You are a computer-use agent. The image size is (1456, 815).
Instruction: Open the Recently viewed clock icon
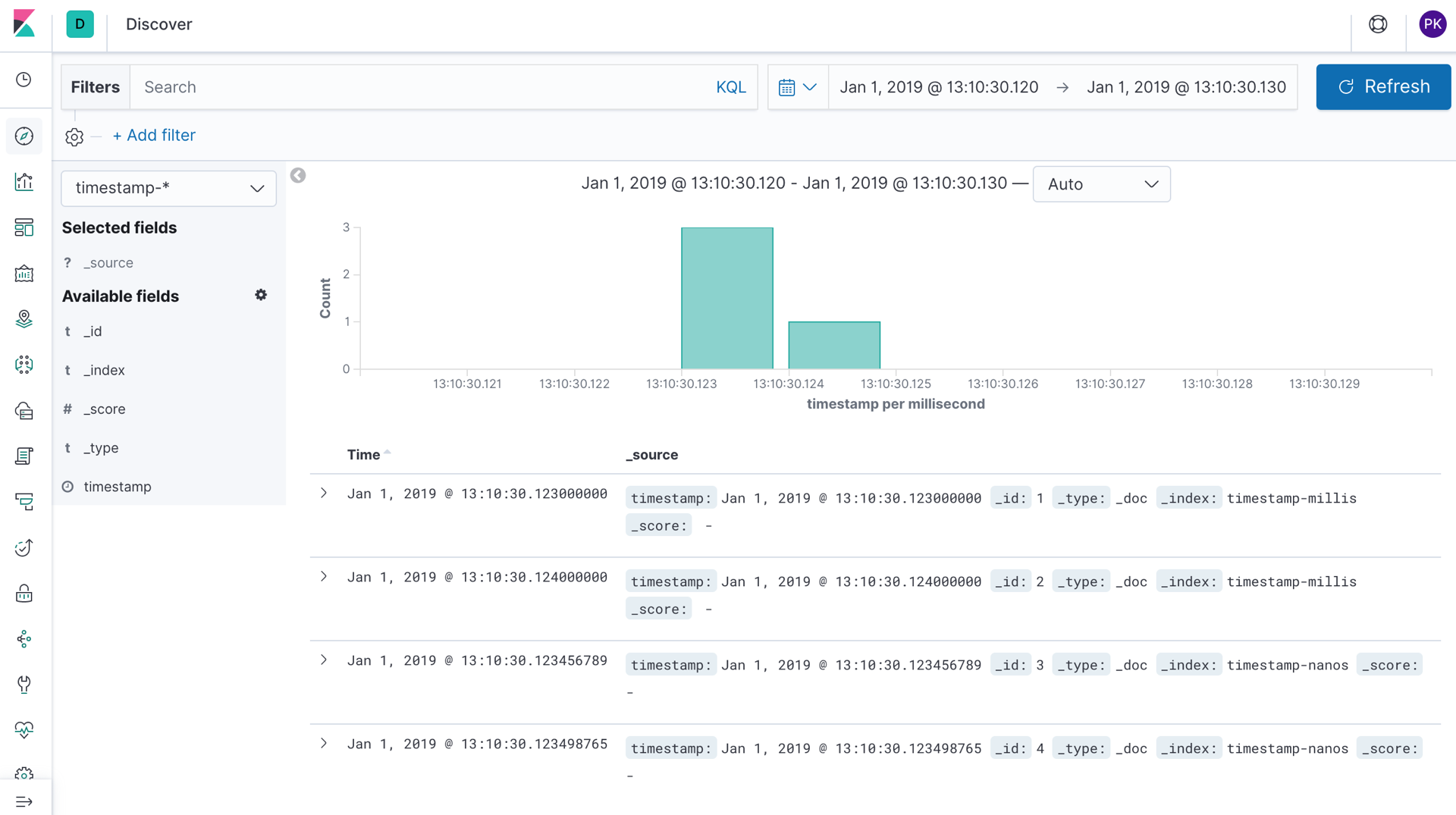tap(24, 80)
